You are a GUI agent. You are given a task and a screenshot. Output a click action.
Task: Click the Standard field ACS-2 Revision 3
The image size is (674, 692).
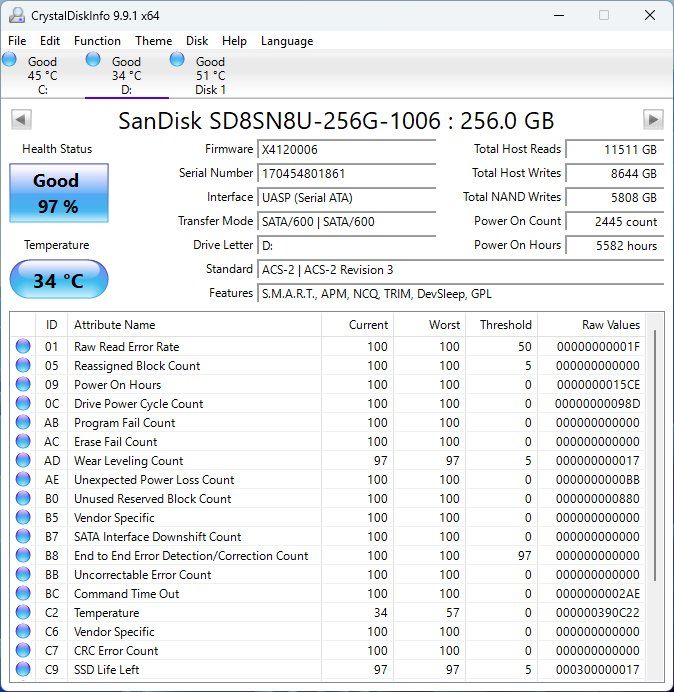[461, 269]
